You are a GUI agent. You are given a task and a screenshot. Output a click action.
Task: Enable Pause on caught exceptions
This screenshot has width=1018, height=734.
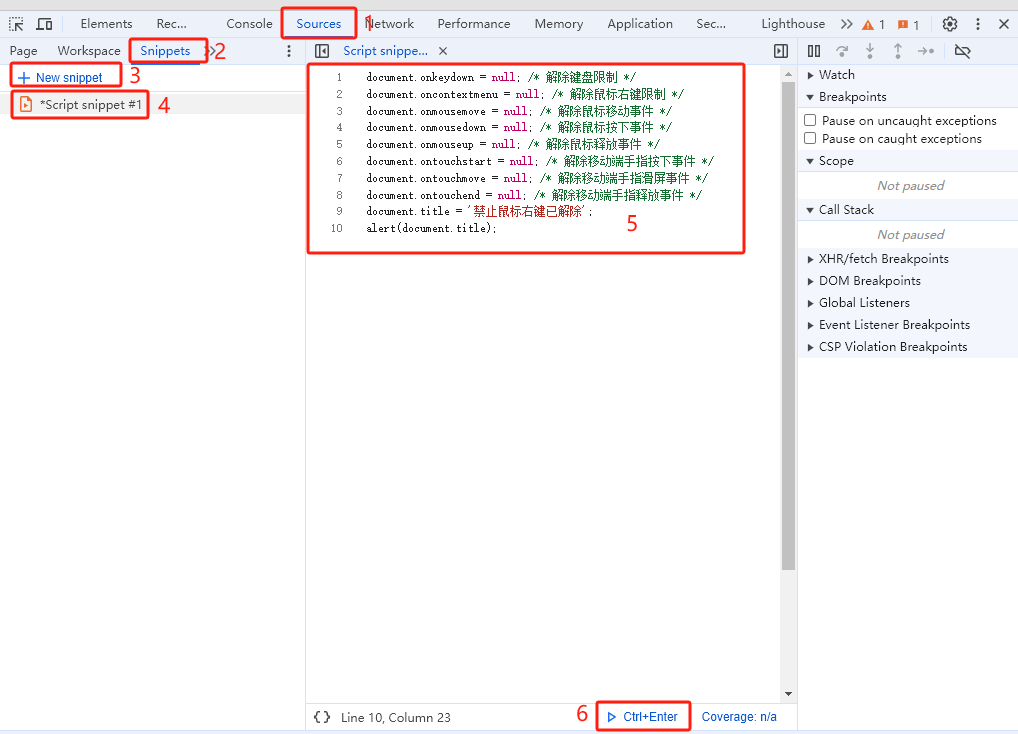pos(811,139)
